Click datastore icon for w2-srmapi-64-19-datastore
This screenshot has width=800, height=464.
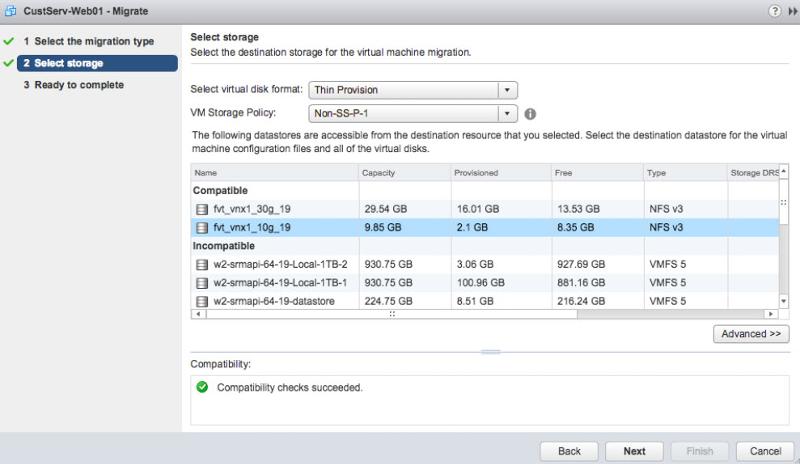(x=202, y=301)
